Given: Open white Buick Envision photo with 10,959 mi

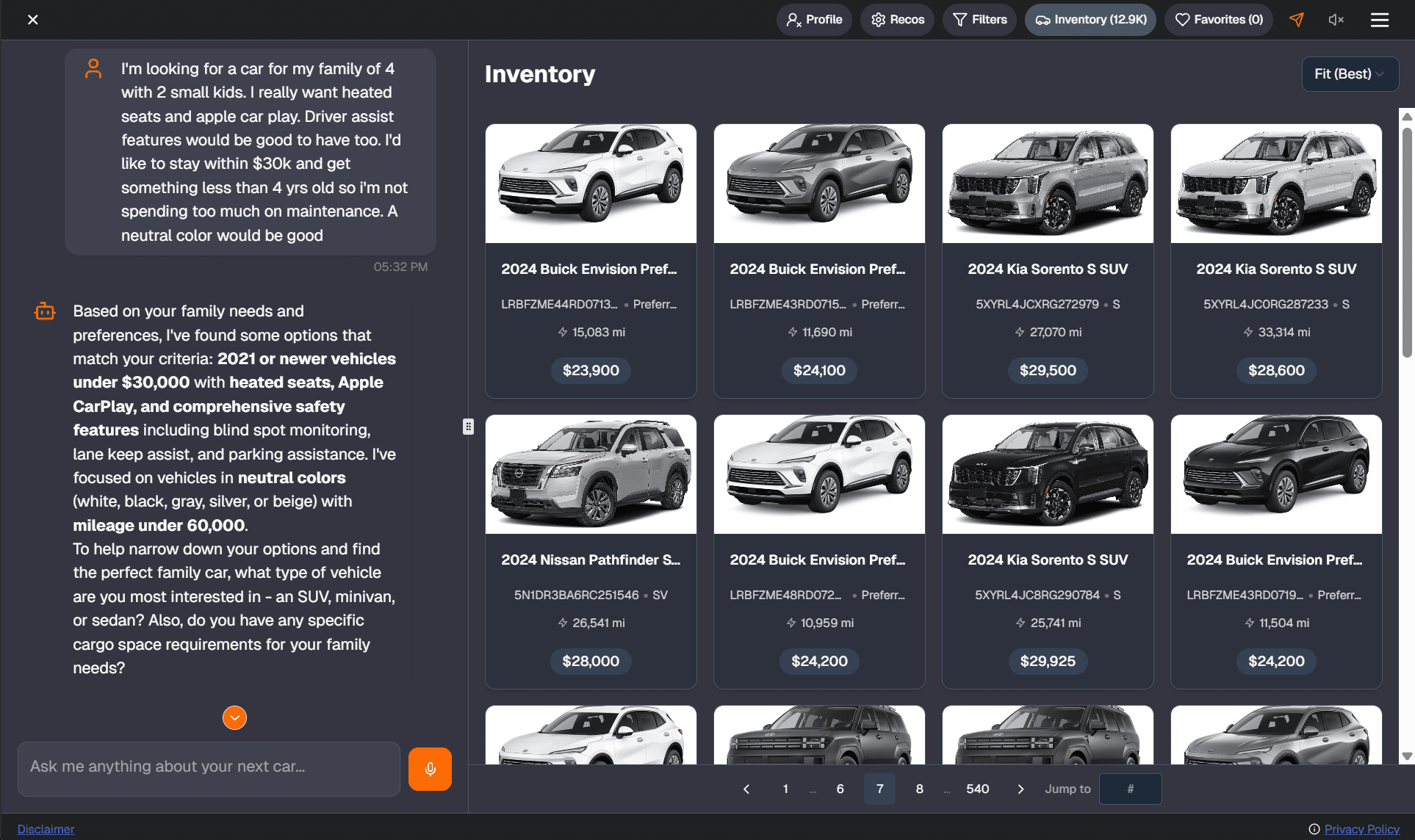Looking at the screenshot, I should click(819, 474).
